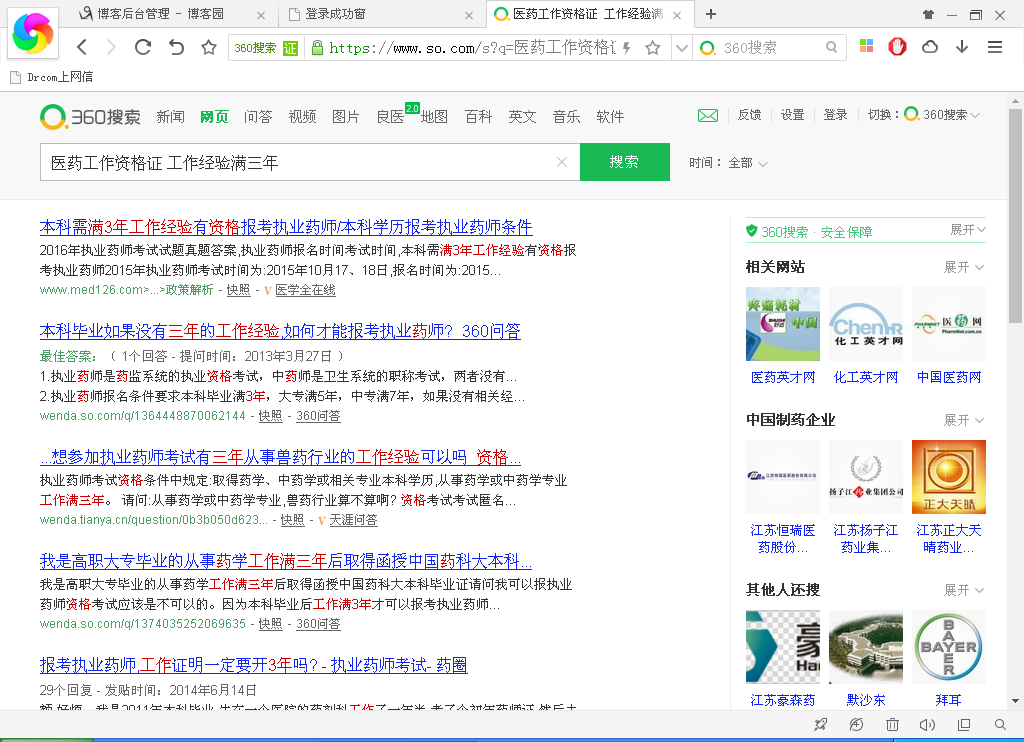Click the browser back arrow
The width and height of the screenshot is (1024, 742).
pos(82,47)
